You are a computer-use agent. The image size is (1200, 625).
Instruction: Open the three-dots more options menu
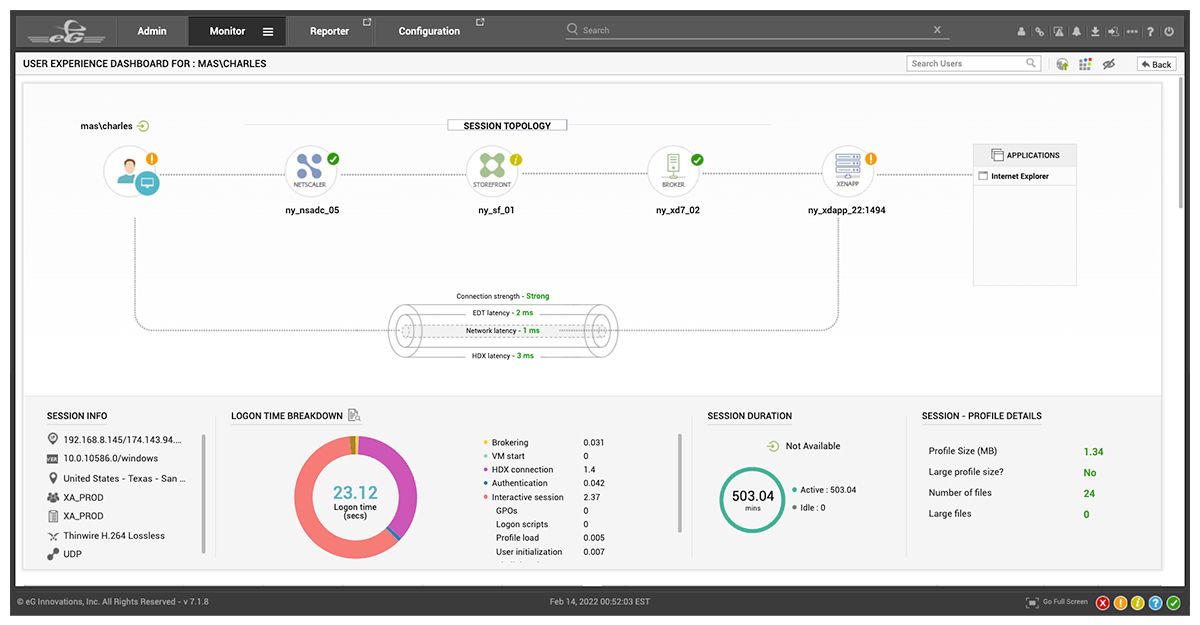point(1132,31)
